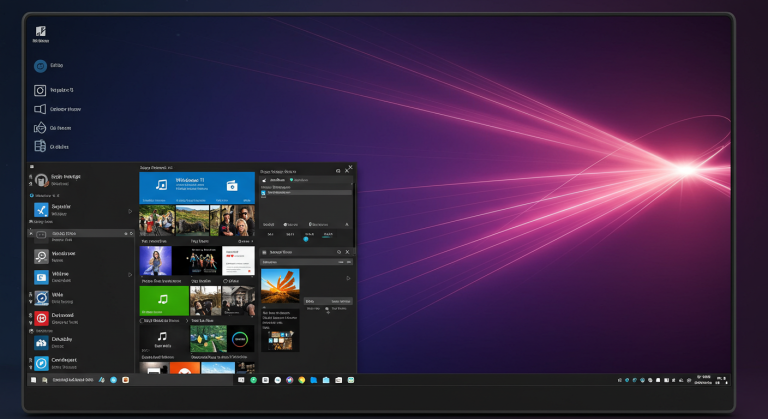Launch the gray magnifier app in Start list
This screenshot has width=768, height=419.
[x=41, y=256]
